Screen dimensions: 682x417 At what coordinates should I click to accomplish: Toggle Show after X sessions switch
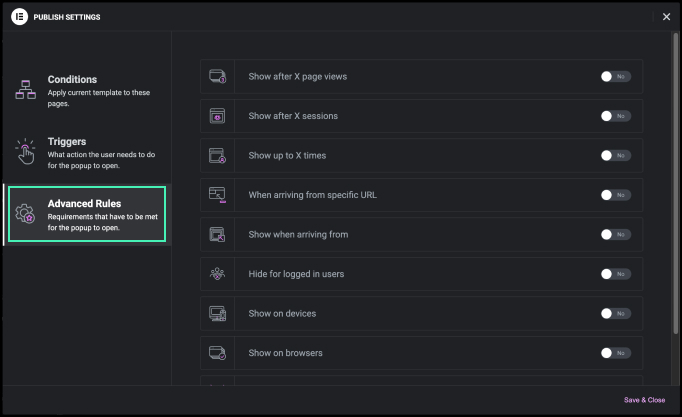(615, 116)
